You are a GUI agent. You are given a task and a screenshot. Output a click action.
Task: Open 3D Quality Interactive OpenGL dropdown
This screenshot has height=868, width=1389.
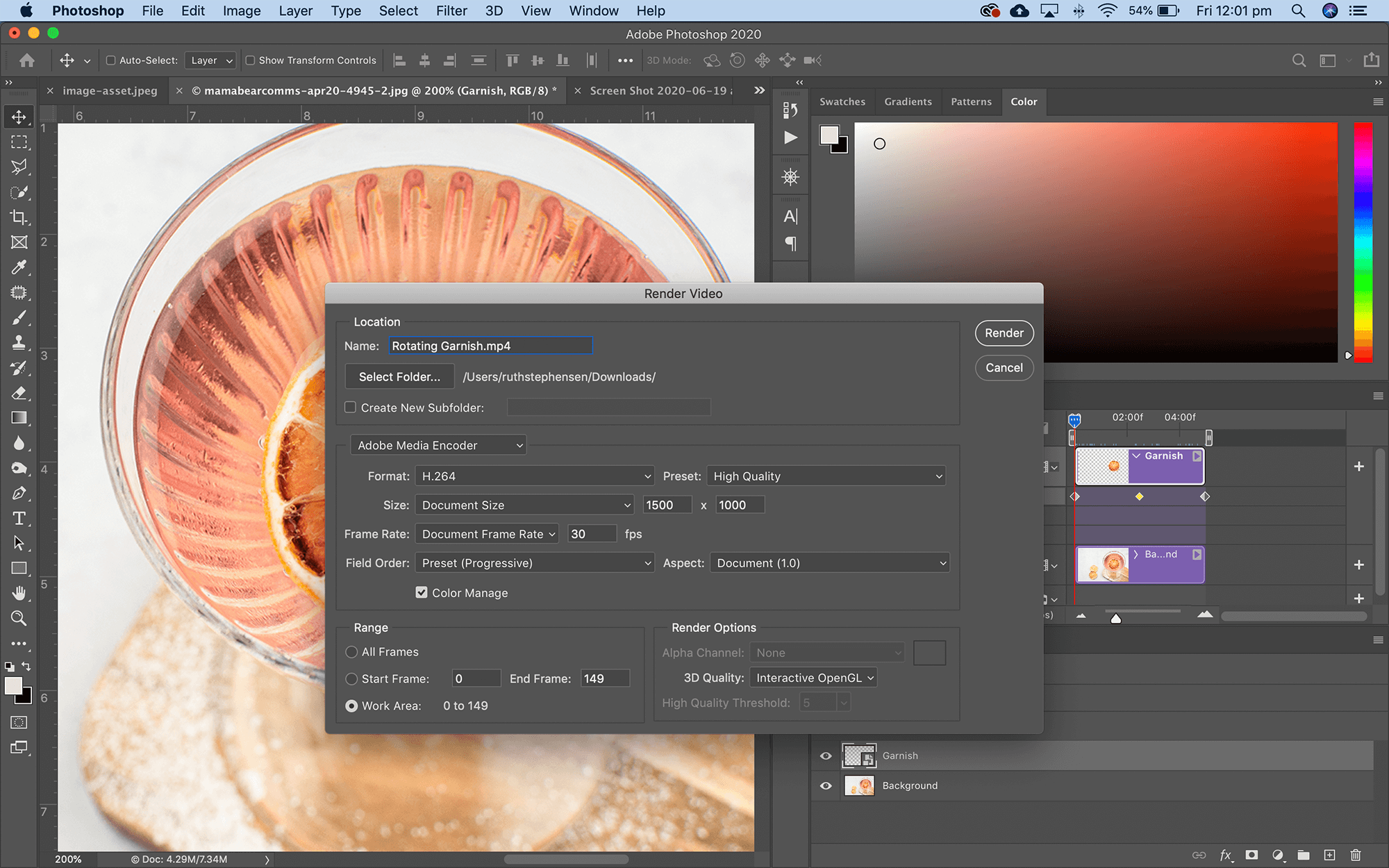click(813, 678)
